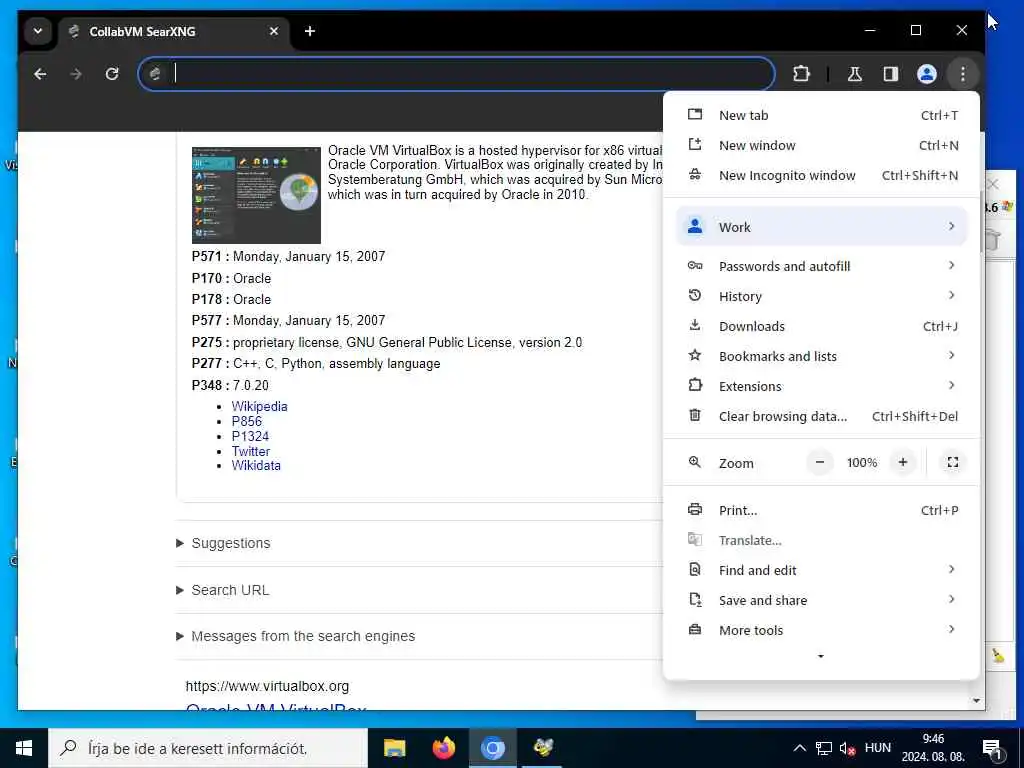Click the Work profile person icon
1024x768 pixels.
(x=695, y=226)
